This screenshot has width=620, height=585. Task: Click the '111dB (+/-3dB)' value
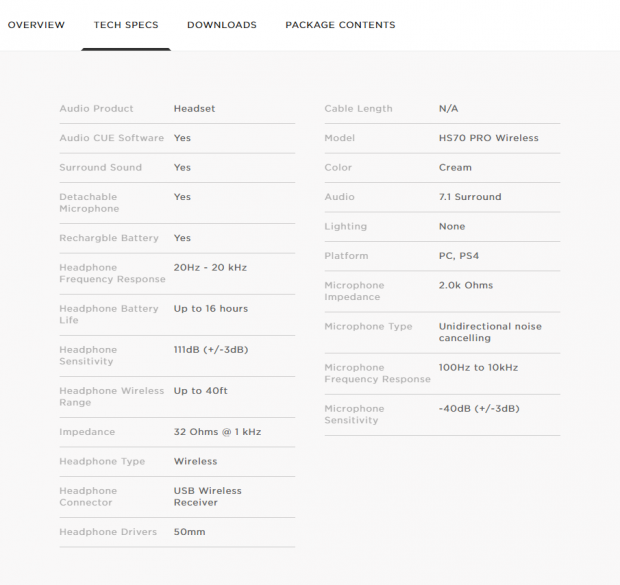(211, 350)
